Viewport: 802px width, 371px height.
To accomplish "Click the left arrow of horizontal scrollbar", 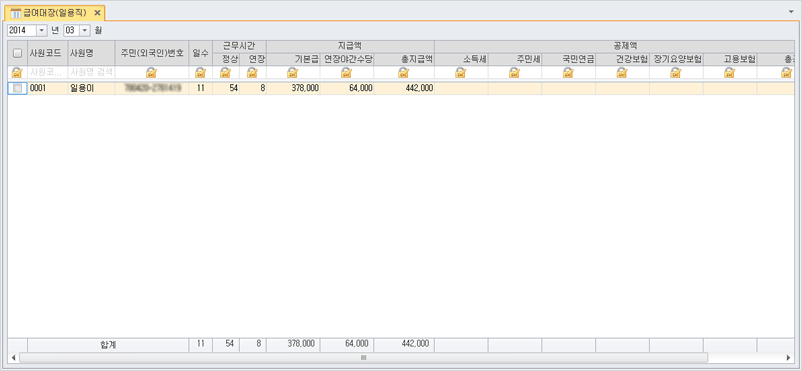I will coord(14,357).
